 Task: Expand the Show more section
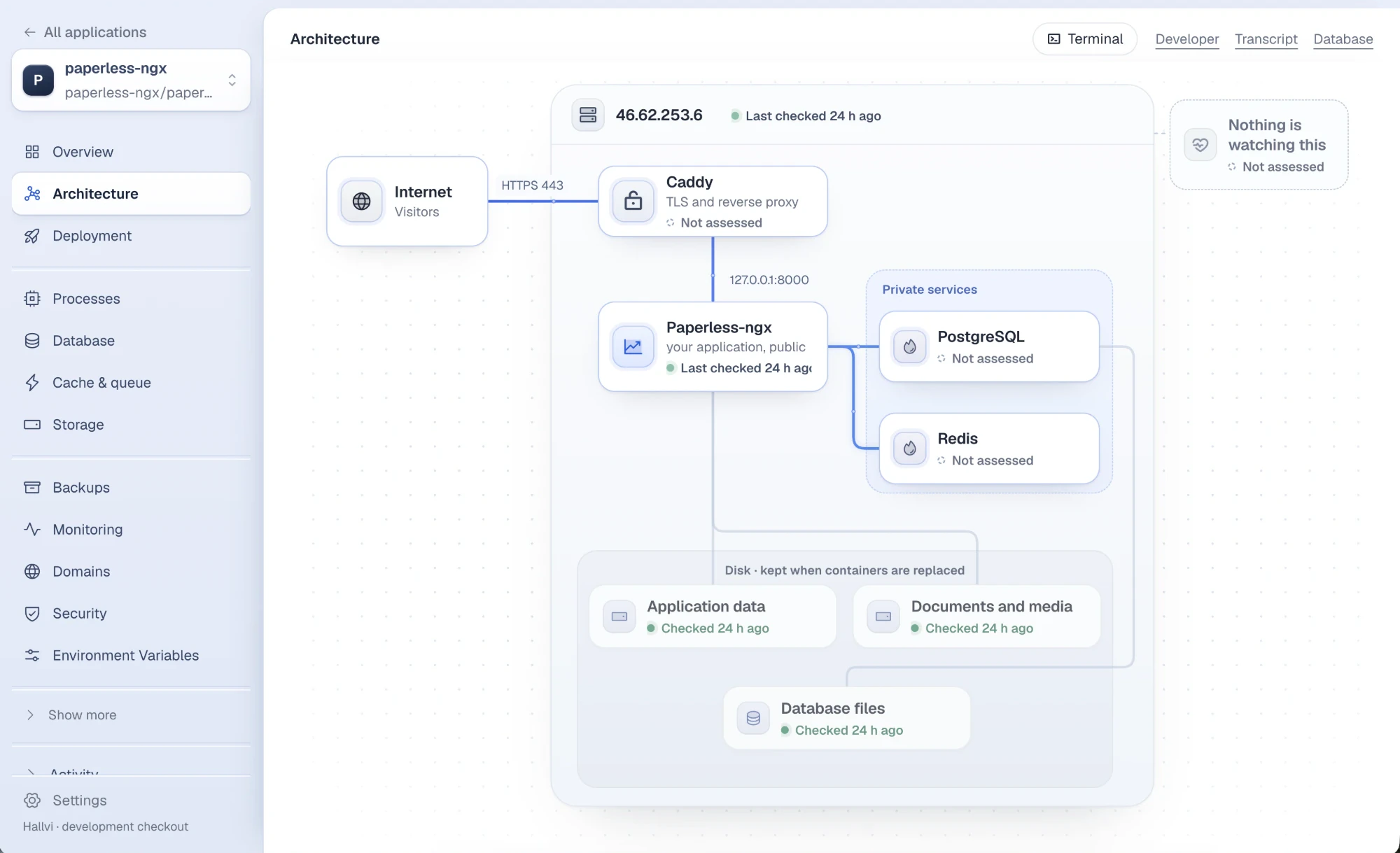pyautogui.click(x=131, y=715)
